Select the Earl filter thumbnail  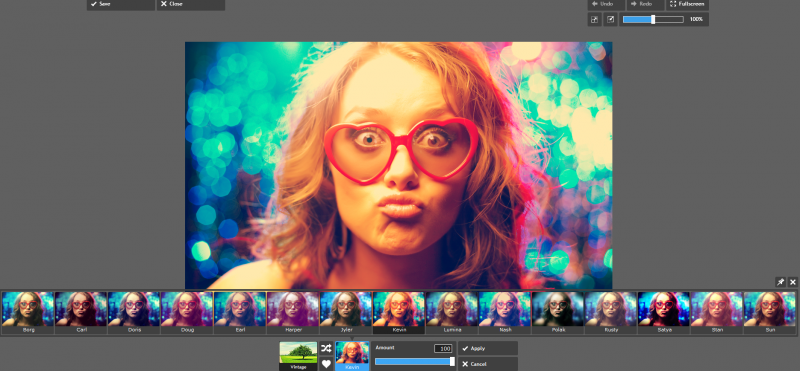click(x=240, y=313)
